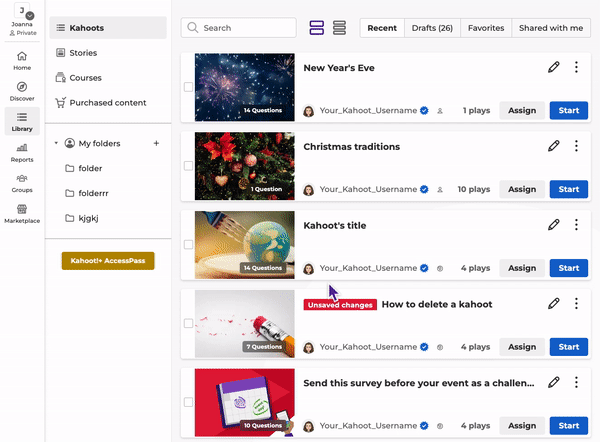The width and height of the screenshot is (600, 442).
Task: Click the folder icon next to kjgkj
Action: [70, 218]
